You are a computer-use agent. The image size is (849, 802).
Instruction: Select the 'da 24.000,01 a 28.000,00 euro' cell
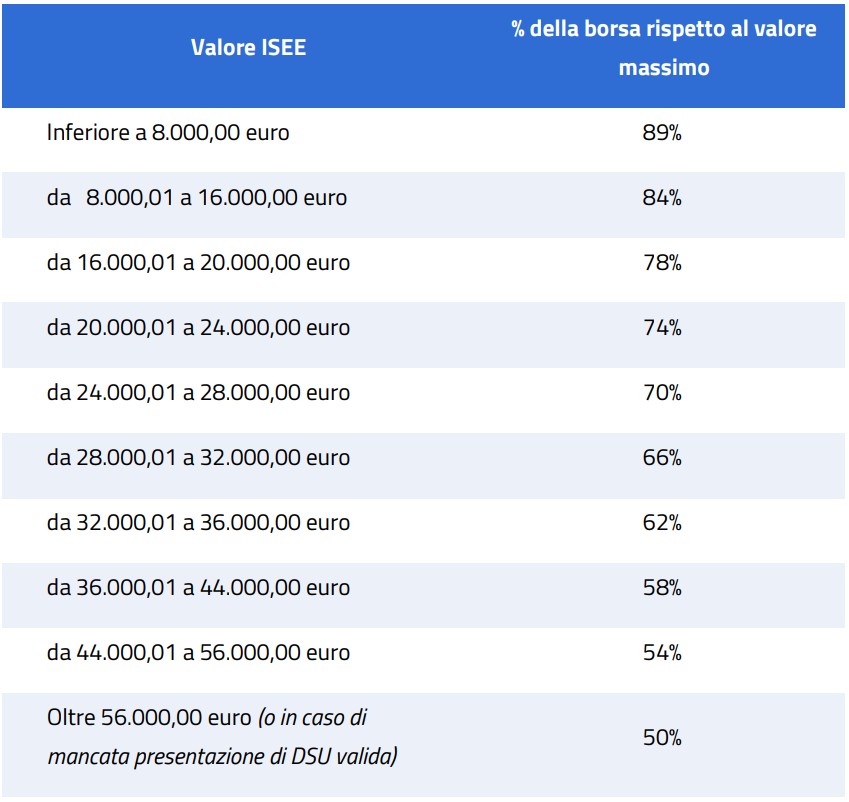tap(198, 393)
